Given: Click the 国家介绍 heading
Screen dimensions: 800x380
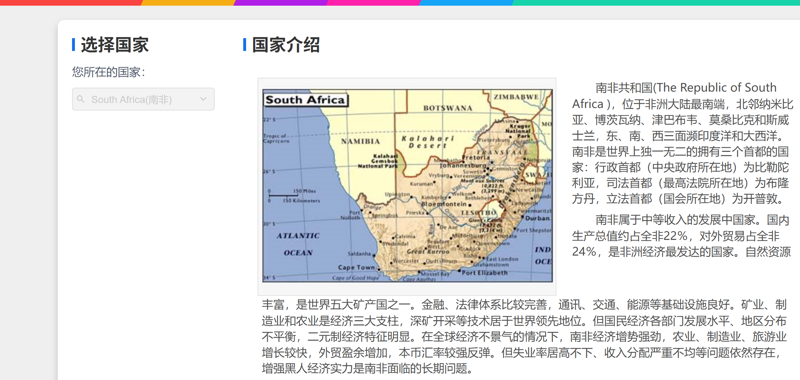Looking at the screenshot, I should click(286, 45).
